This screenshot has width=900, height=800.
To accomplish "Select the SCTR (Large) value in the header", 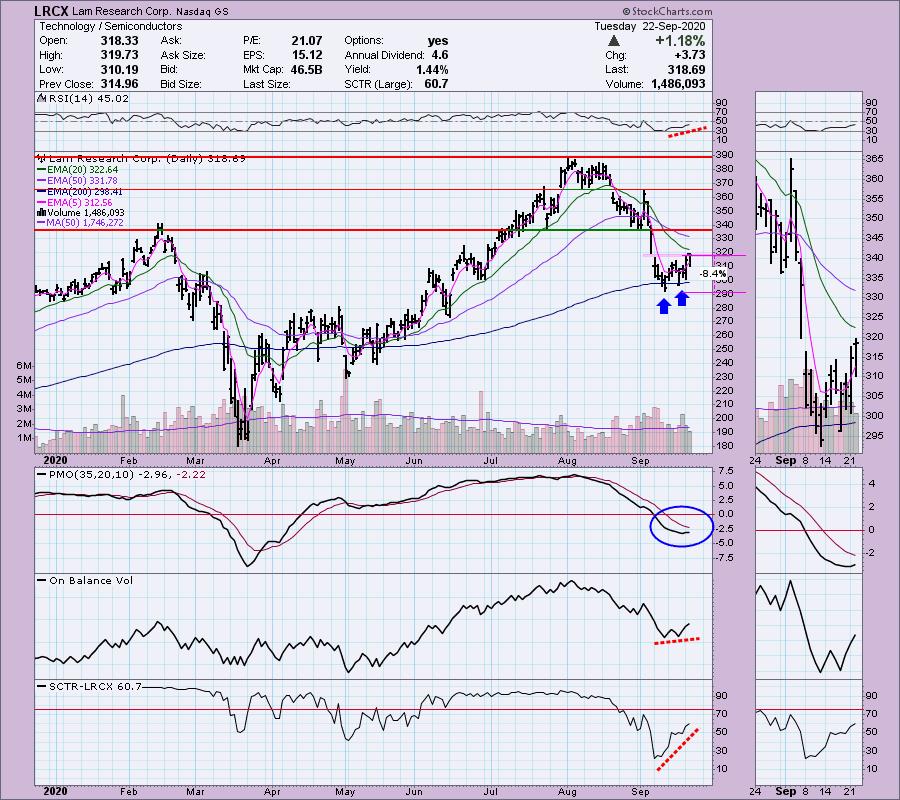I will click(x=437, y=84).
